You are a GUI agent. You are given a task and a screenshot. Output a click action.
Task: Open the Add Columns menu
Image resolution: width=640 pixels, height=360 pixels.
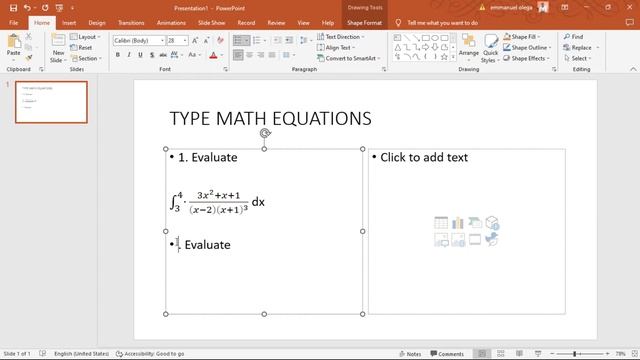tap(288, 55)
